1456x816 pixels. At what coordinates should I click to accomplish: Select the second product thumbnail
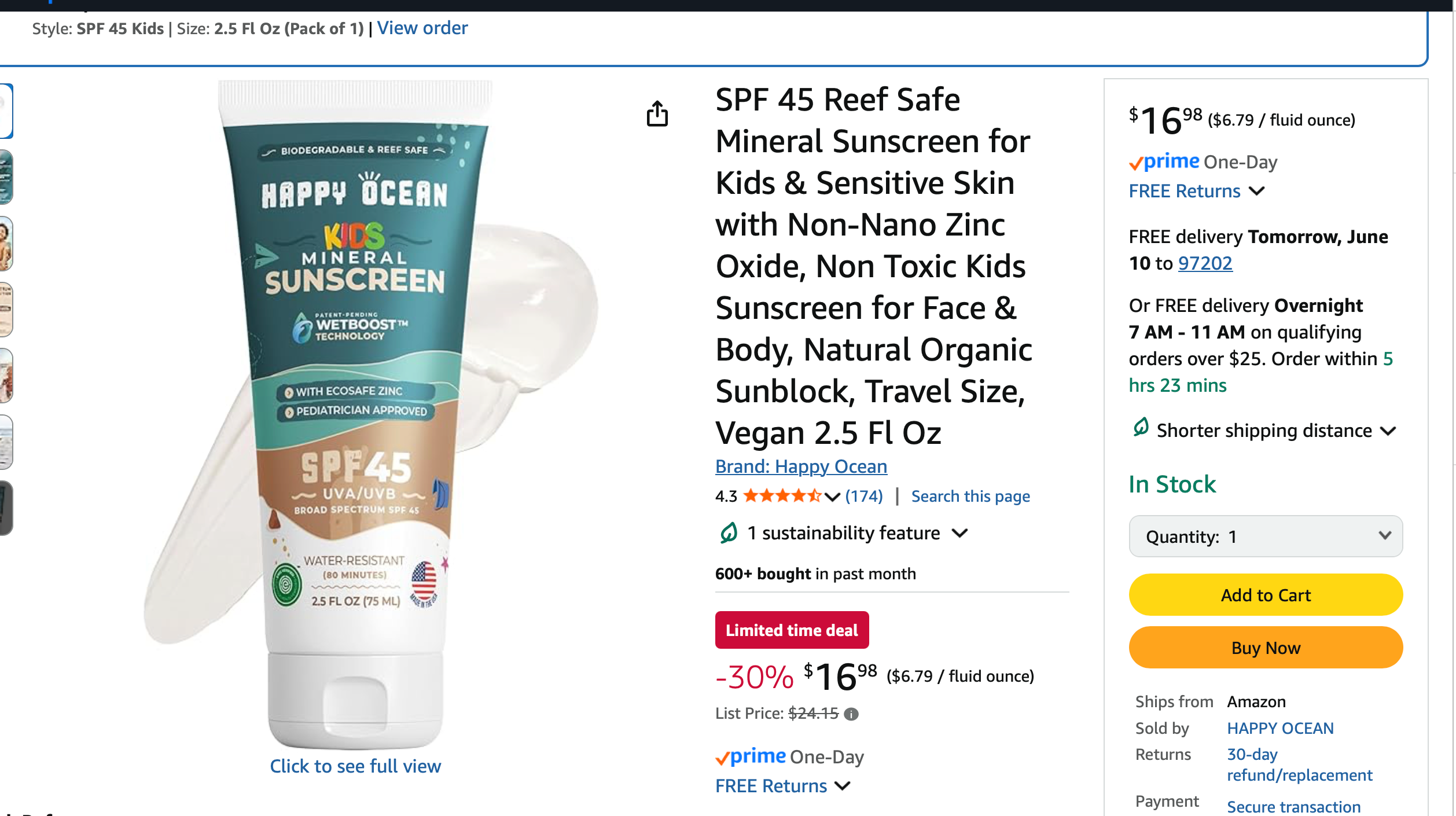6,177
